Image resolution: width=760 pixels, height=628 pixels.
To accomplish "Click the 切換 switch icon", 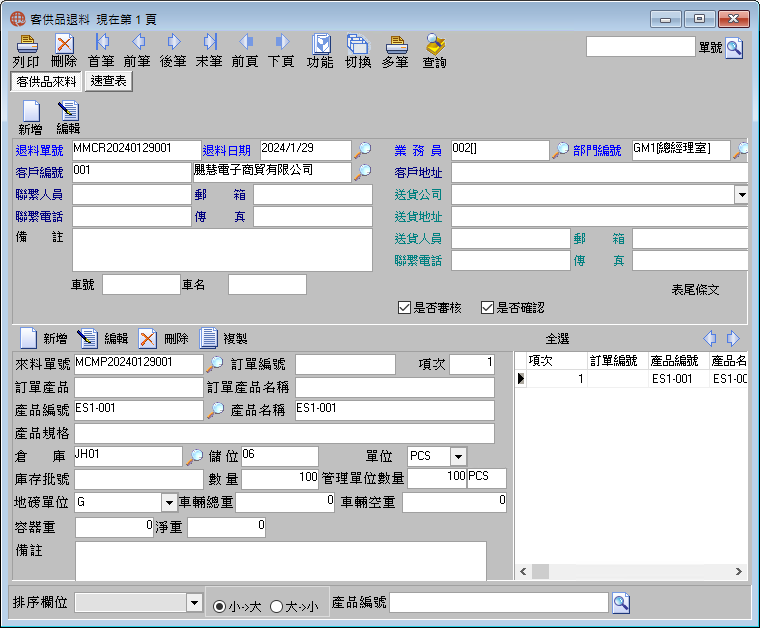I will click(358, 44).
